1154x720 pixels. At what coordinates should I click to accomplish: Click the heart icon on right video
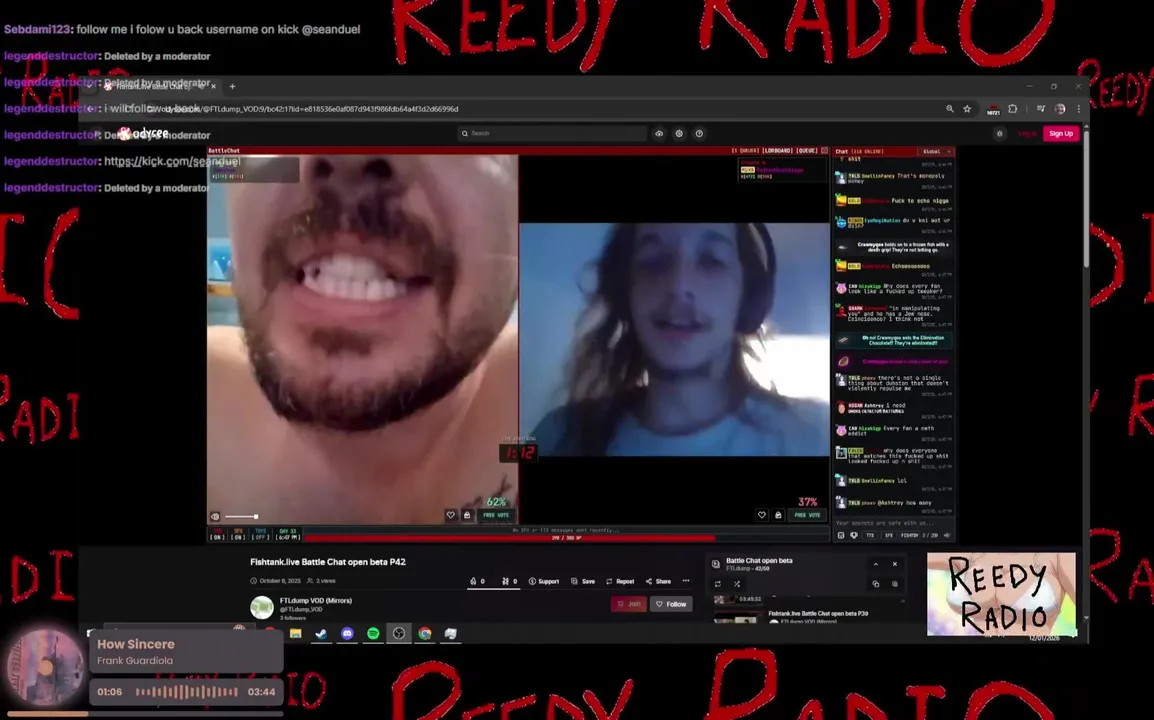[762, 515]
